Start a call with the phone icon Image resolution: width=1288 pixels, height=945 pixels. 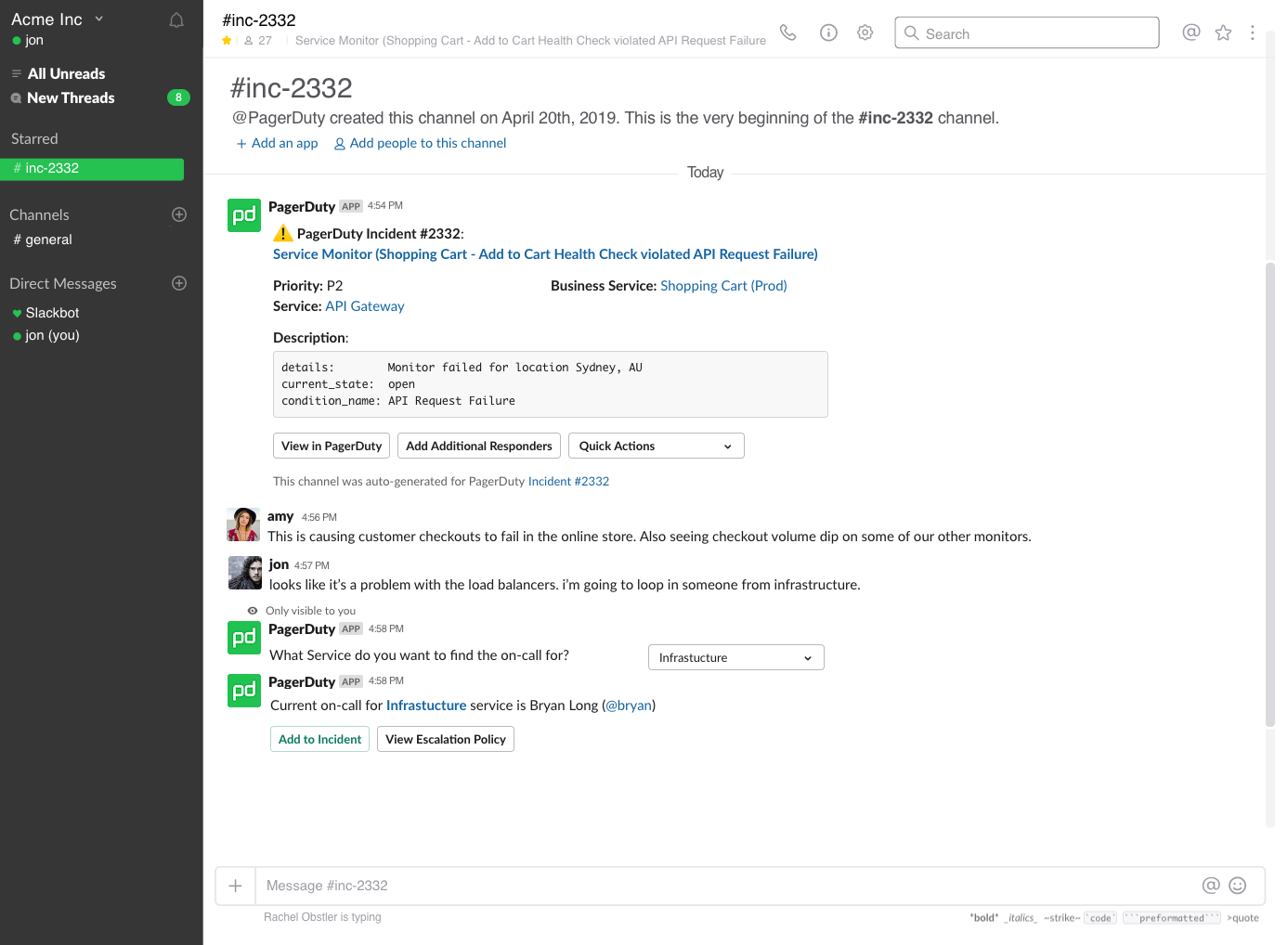pyautogui.click(x=787, y=32)
